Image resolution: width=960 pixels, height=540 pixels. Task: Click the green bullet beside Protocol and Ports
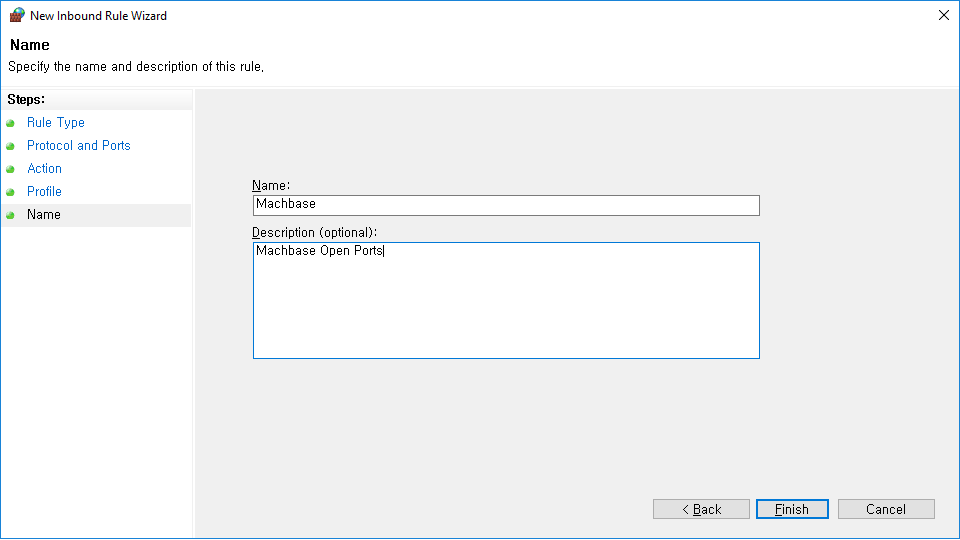click(x=11, y=146)
